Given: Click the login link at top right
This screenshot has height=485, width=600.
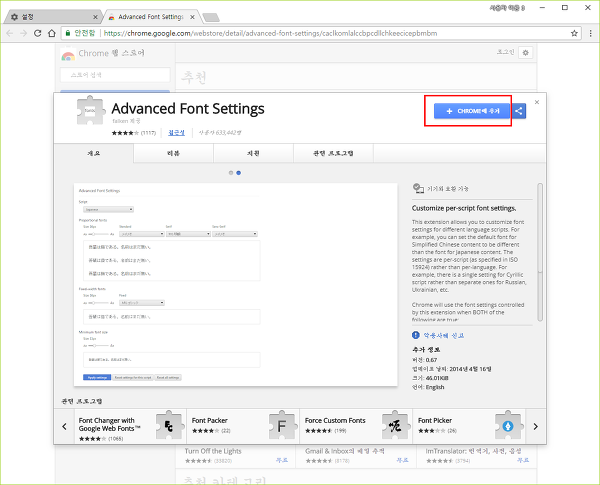Looking at the screenshot, I should click(x=505, y=52).
